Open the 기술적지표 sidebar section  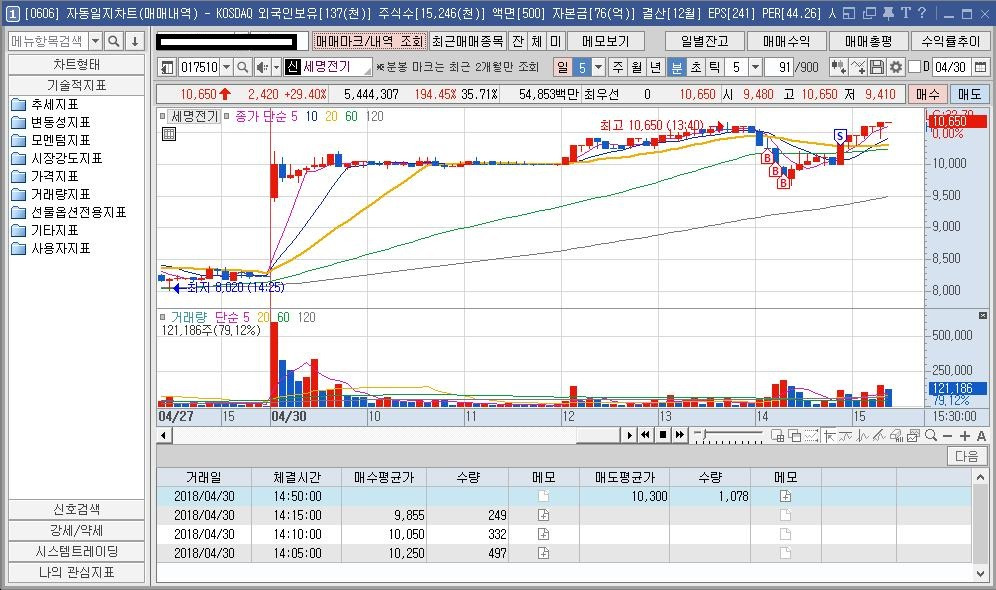pyautogui.click(x=76, y=85)
